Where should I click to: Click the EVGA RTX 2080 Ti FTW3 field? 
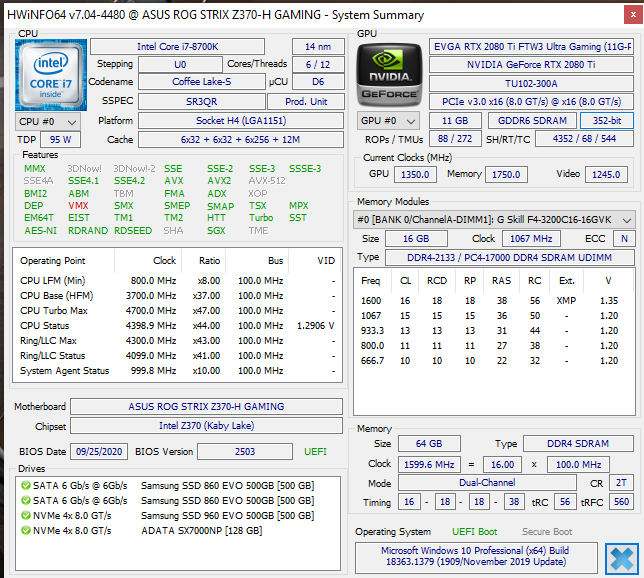pos(531,47)
